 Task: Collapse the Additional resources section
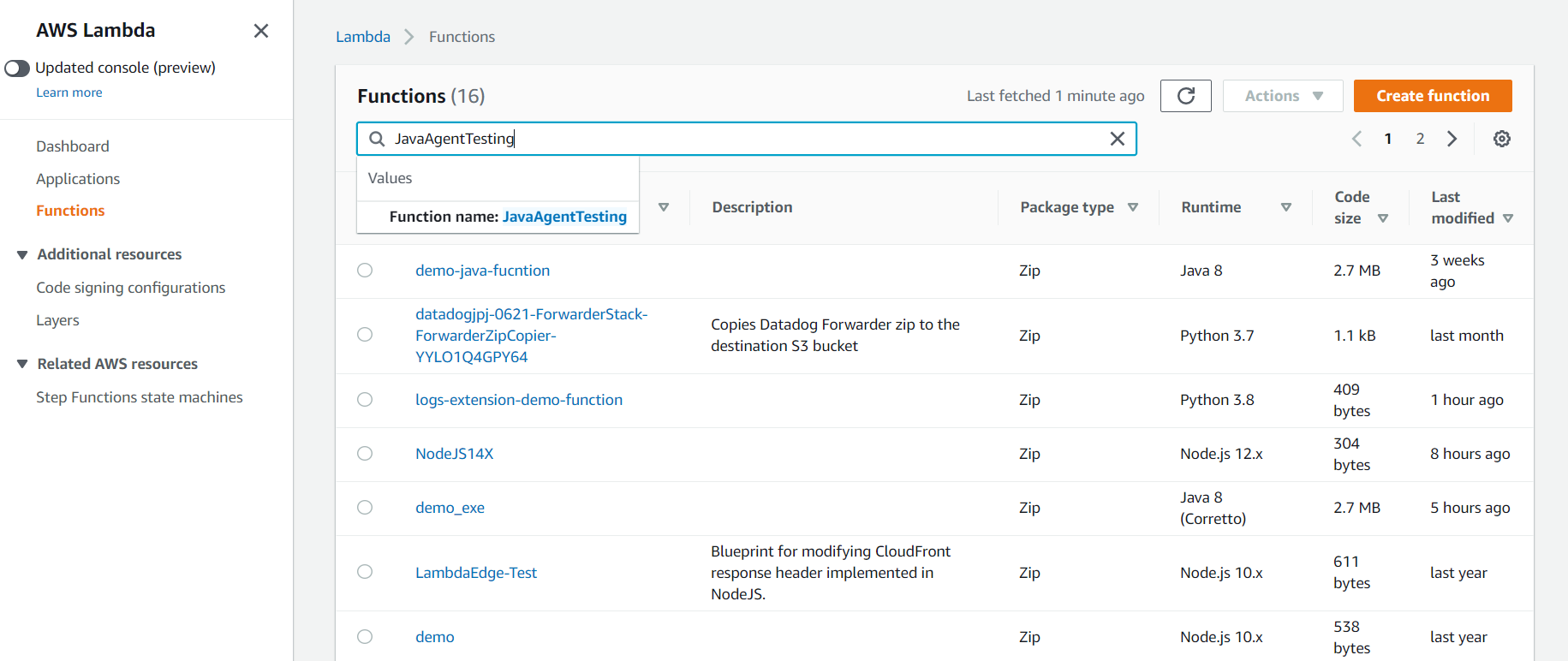[22, 254]
